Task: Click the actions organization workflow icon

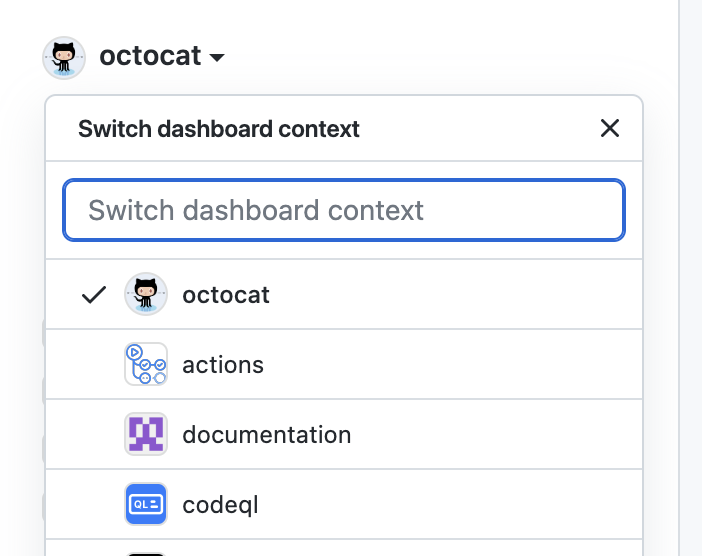Action: point(145,365)
